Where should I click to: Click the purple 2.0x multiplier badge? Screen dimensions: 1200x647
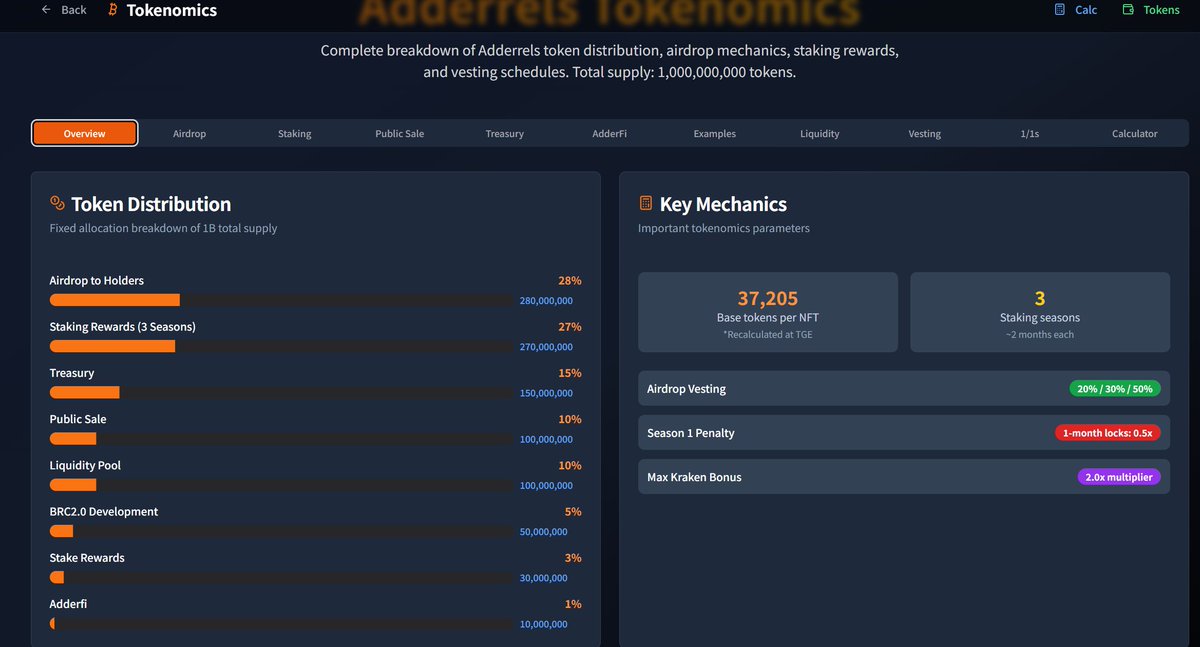tap(1119, 477)
